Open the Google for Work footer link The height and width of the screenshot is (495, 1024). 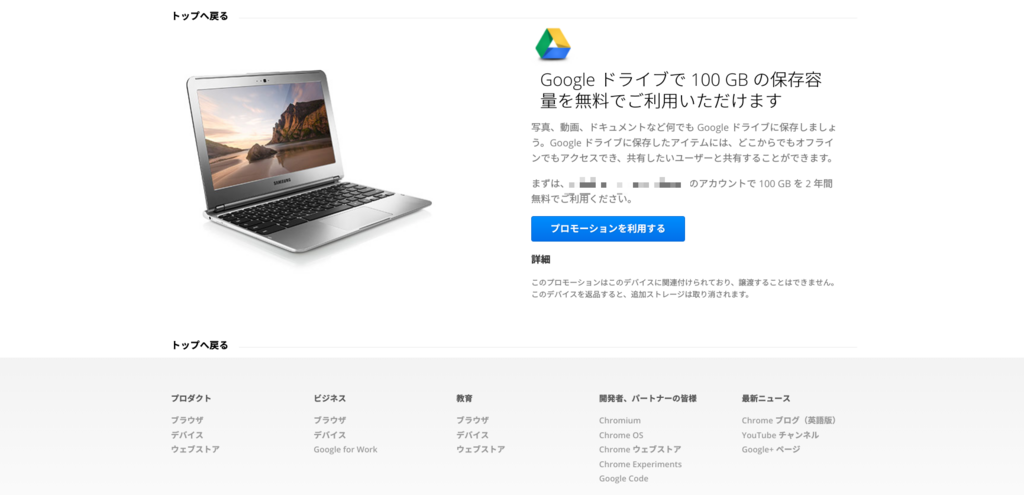[345, 449]
